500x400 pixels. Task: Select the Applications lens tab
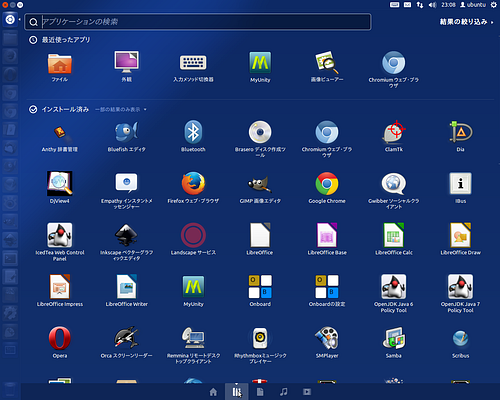[236, 392]
